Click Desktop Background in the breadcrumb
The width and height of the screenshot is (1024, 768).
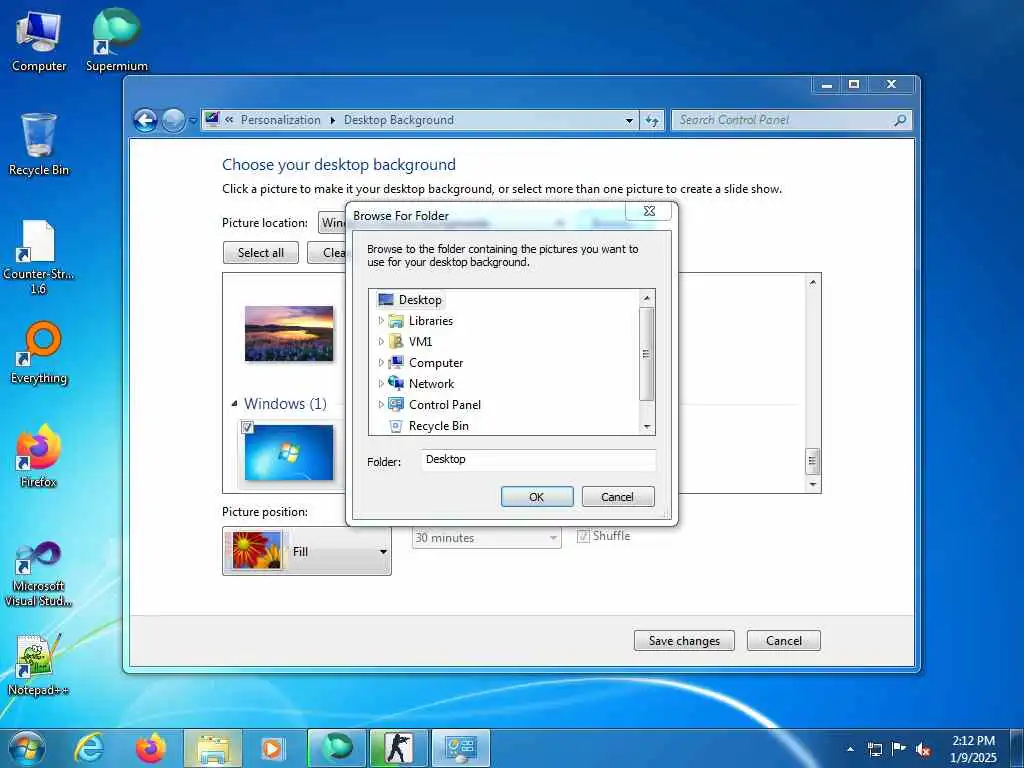click(398, 120)
